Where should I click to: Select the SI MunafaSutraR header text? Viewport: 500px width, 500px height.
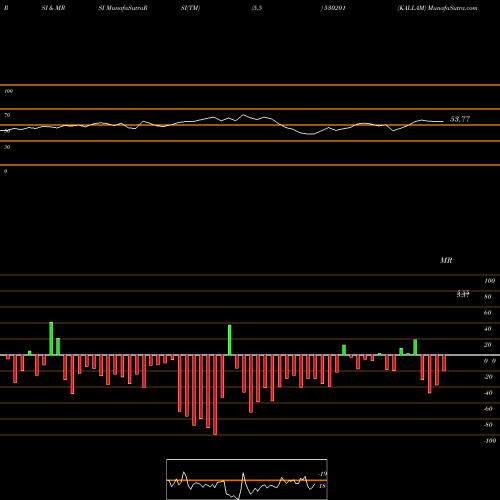coord(123,8)
